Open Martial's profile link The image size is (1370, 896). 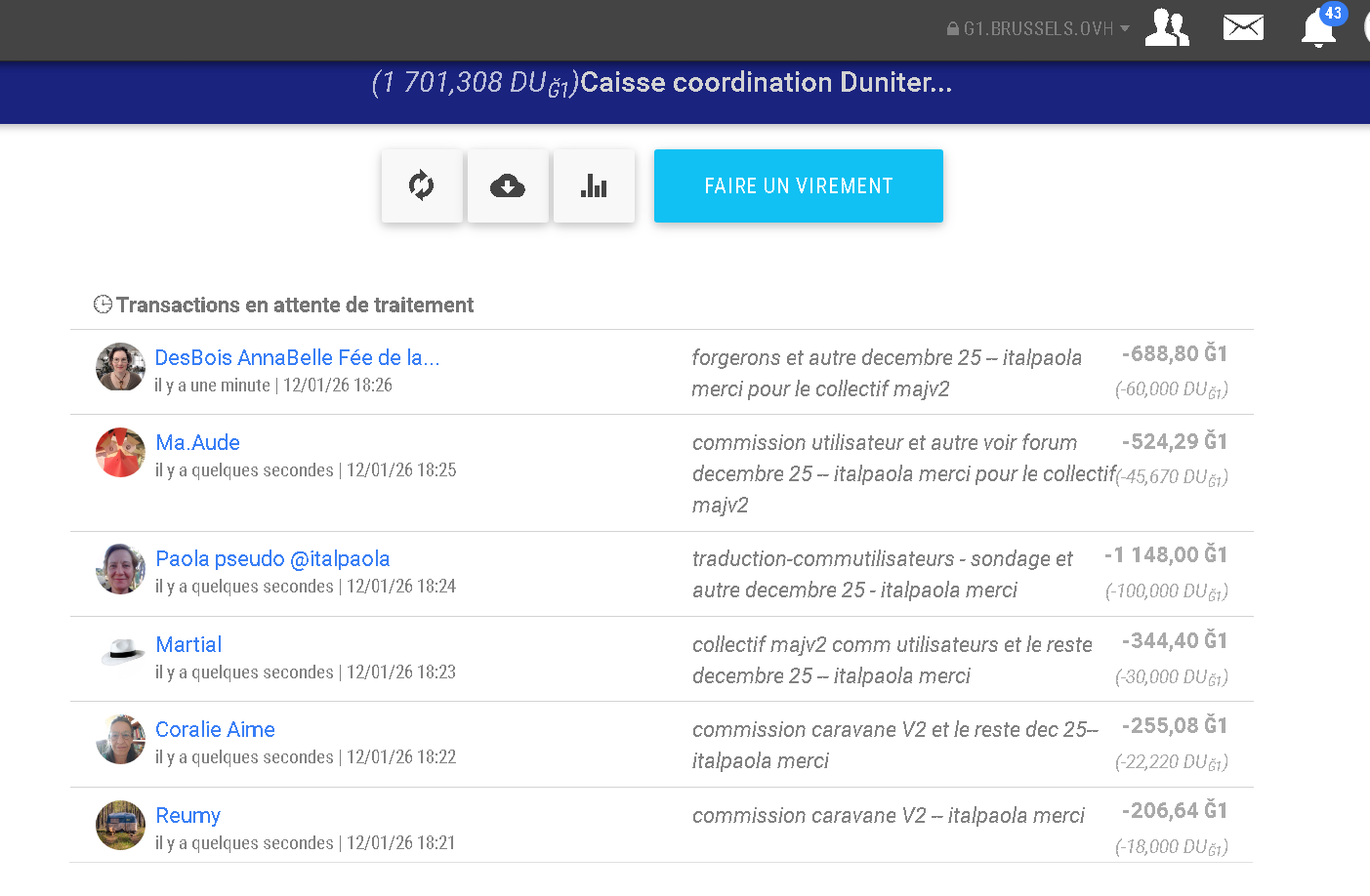pyautogui.click(x=188, y=644)
